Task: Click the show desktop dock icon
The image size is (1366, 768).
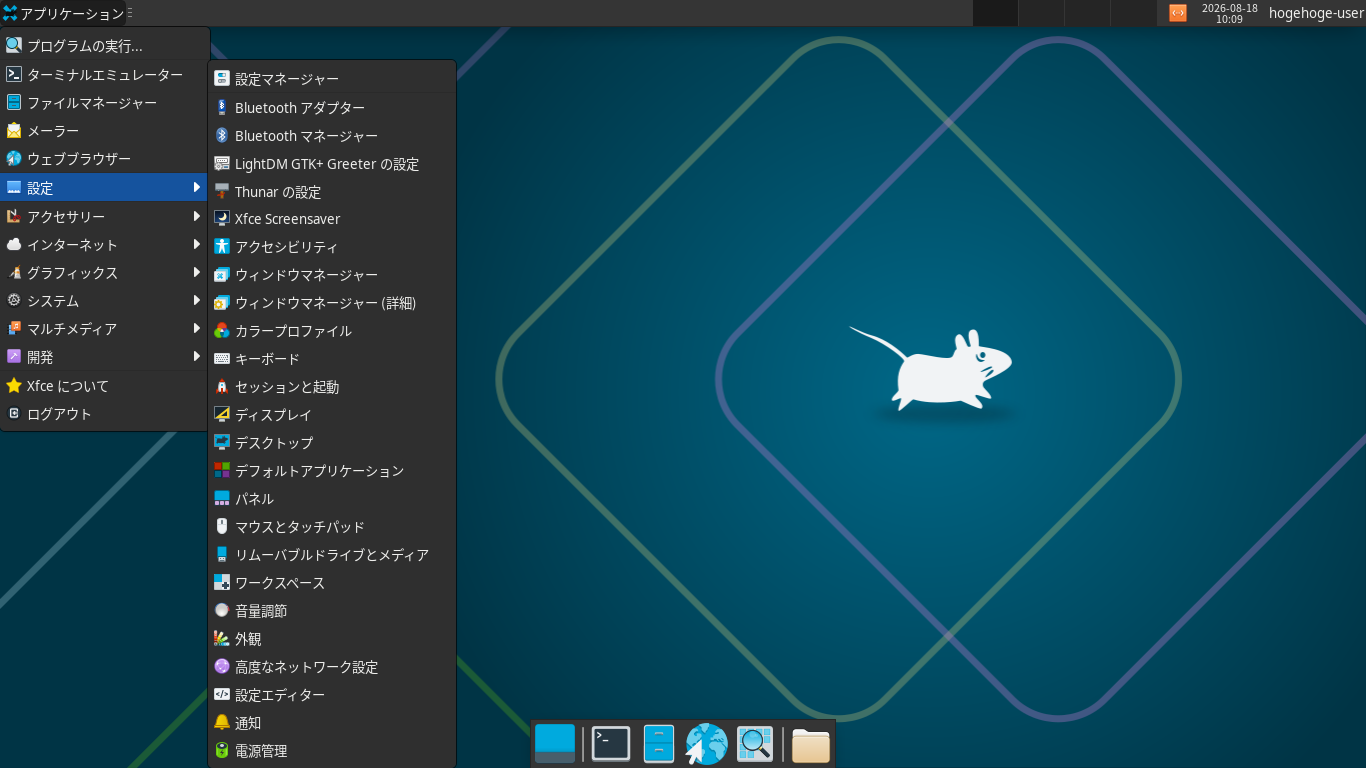Action: click(x=555, y=744)
